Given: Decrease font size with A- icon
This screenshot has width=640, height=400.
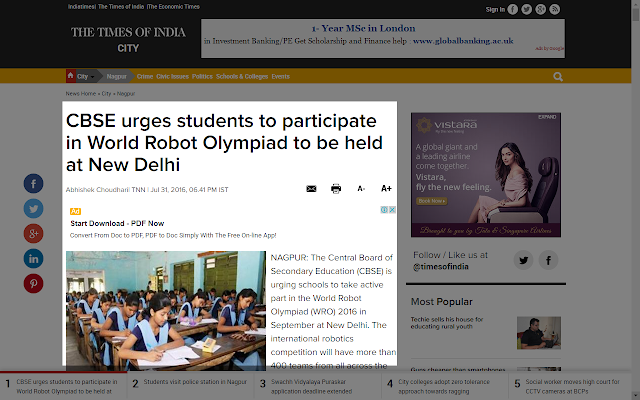Looking at the screenshot, I should (361, 189).
